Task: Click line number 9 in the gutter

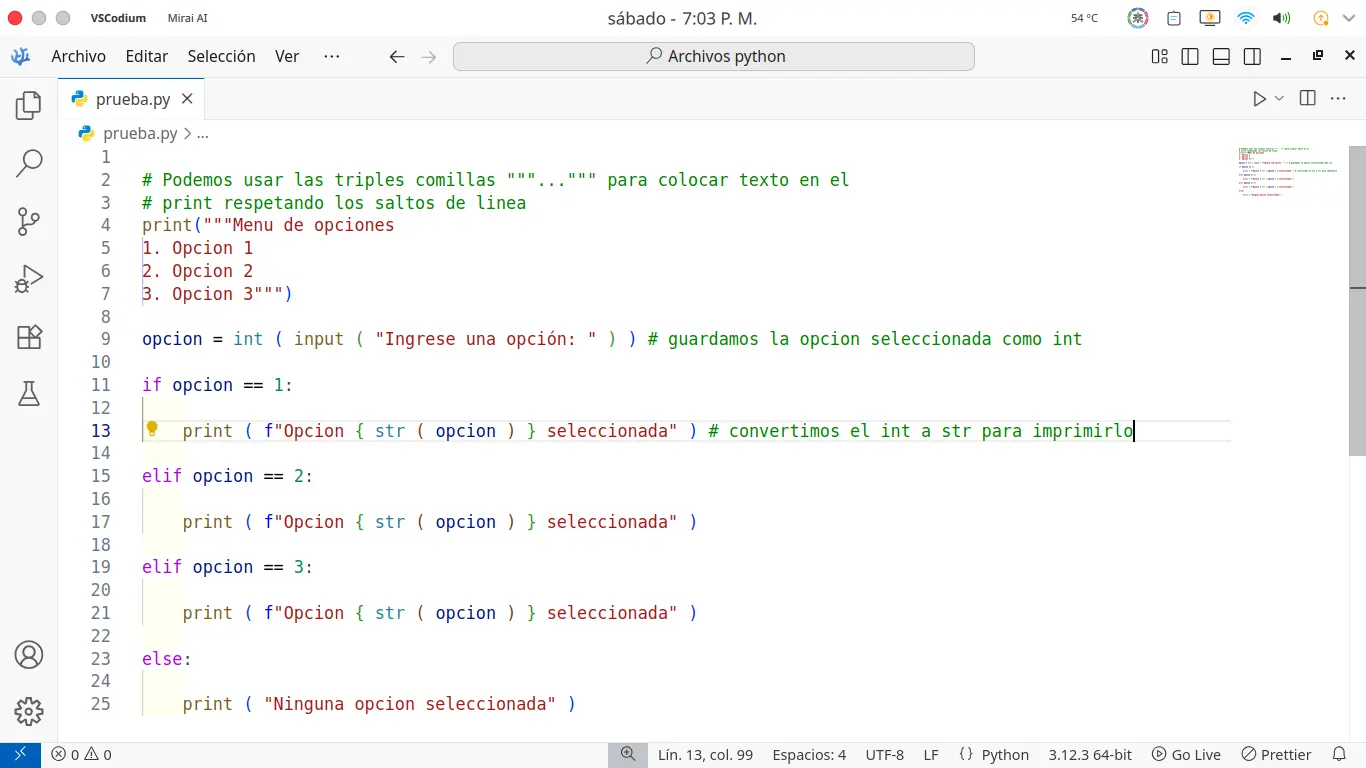Action: coord(106,339)
